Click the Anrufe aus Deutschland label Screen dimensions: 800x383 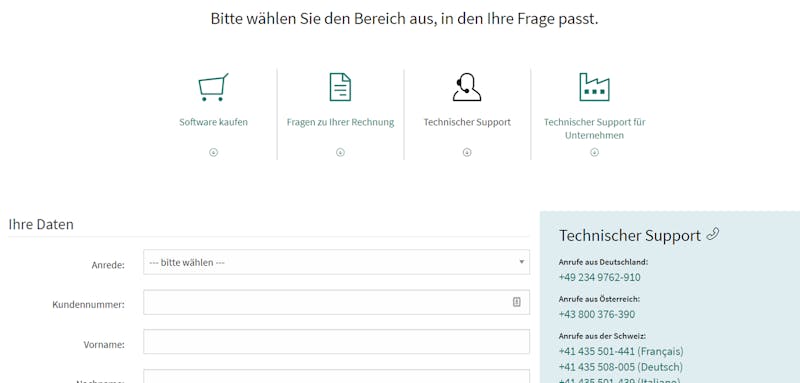pyautogui.click(x=603, y=262)
